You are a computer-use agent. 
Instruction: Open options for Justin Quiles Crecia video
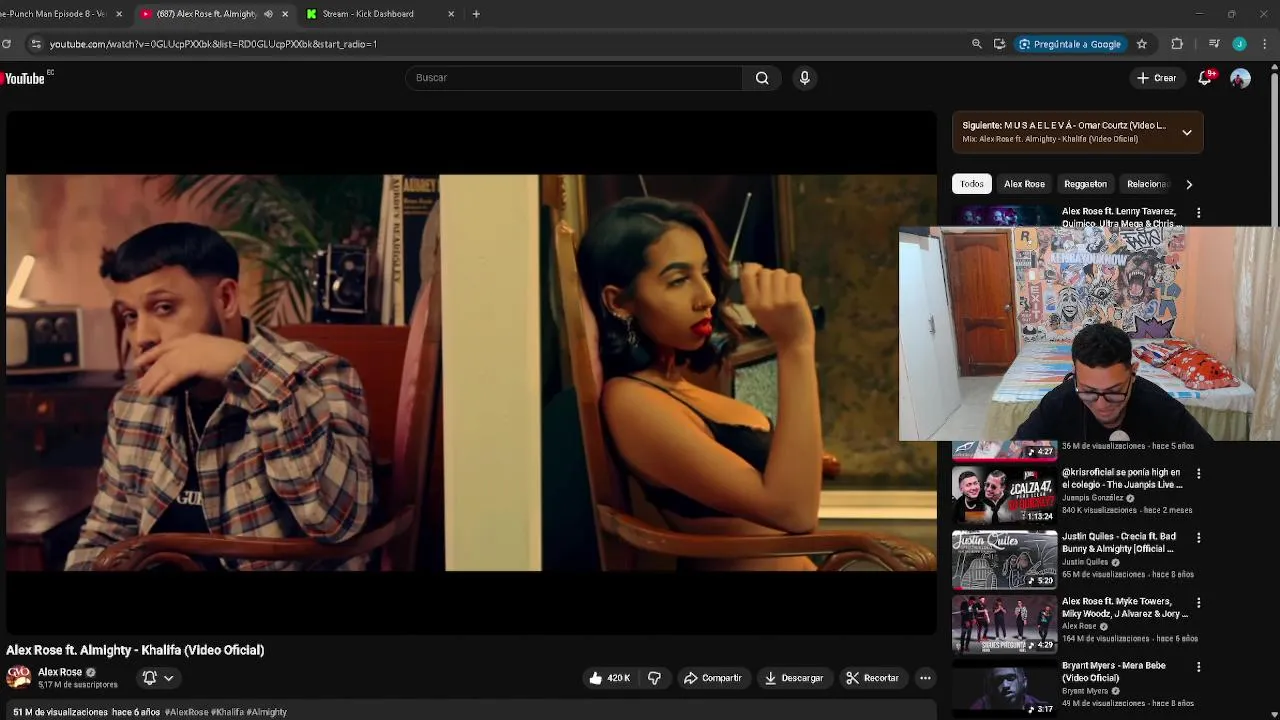[x=1198, y=538]
